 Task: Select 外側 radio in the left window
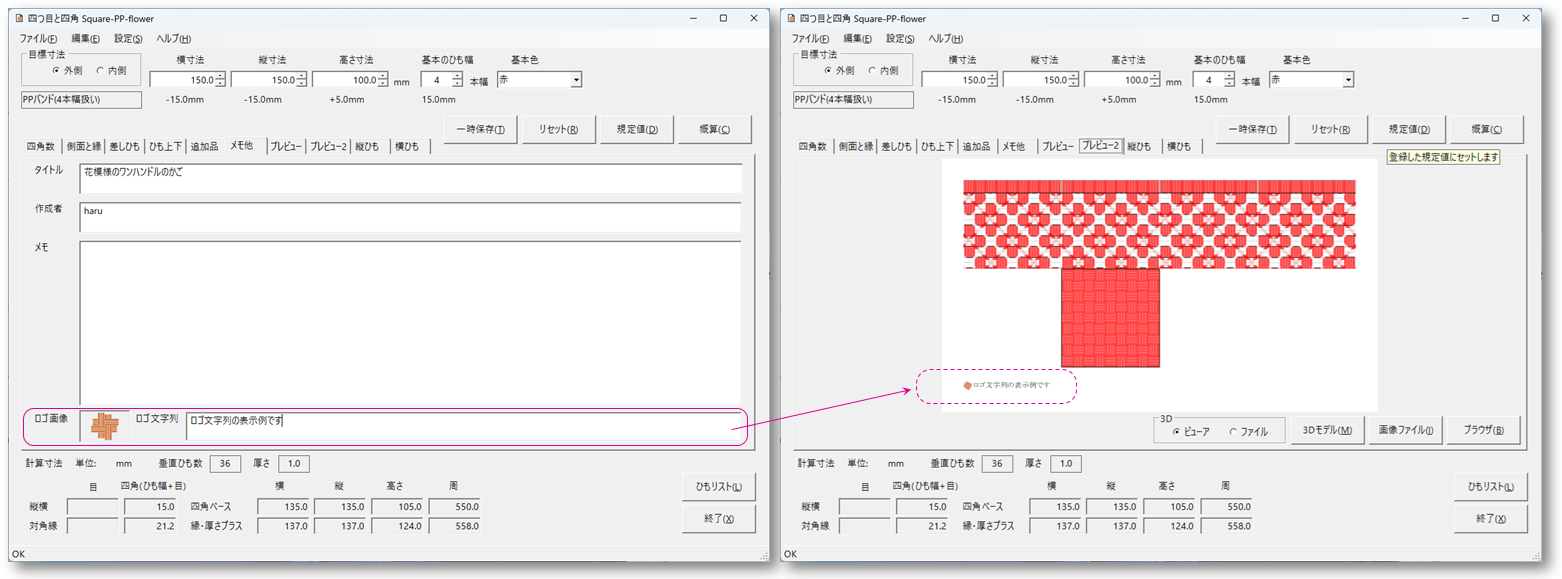click(57, 71)
